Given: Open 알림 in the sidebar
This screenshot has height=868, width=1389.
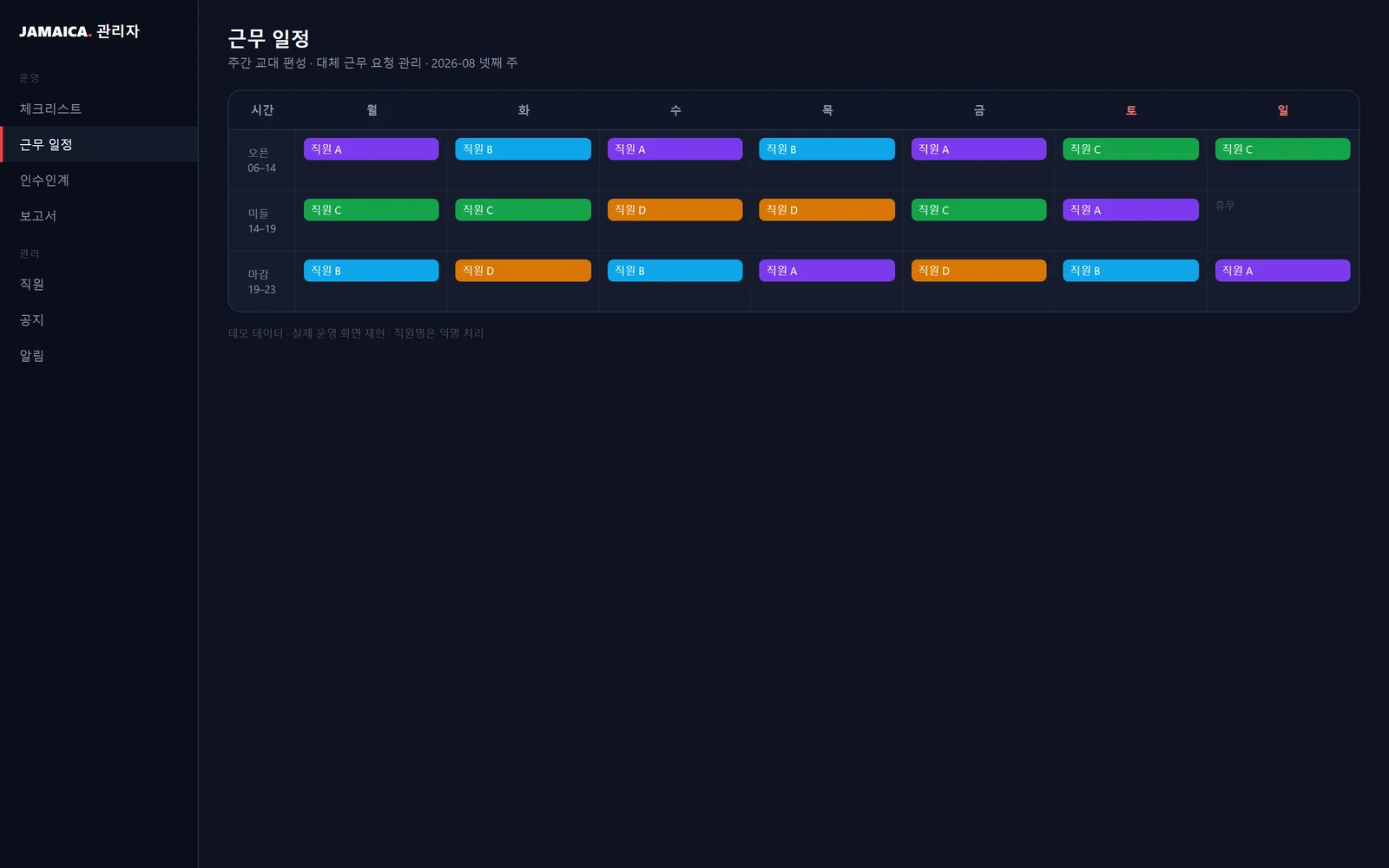Looking at the screenshot, I should (x=99, y=355).
